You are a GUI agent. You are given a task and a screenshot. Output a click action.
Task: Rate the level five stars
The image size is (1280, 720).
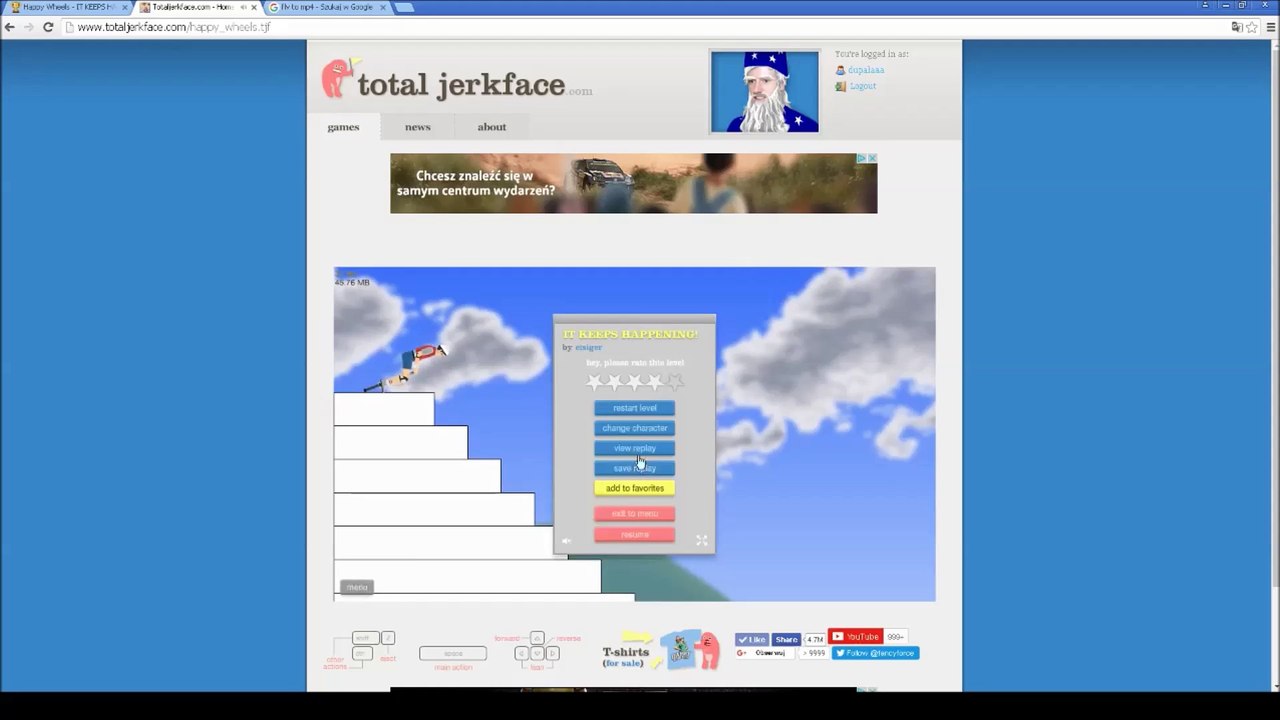click(675, 382)
